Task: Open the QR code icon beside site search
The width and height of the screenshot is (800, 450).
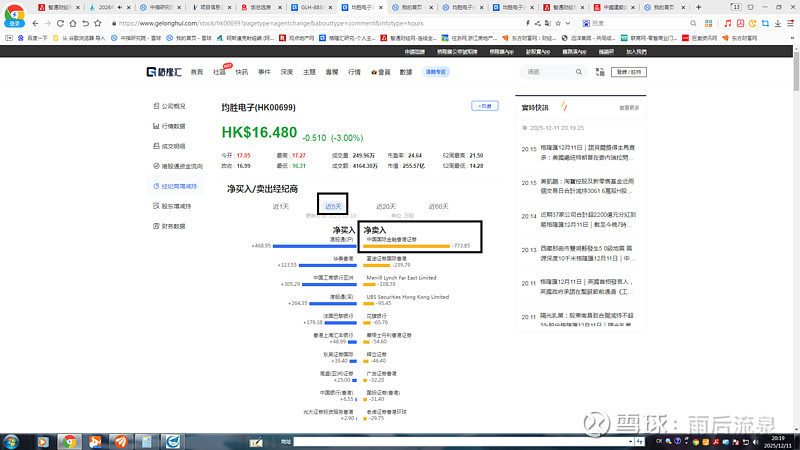Action: coord(600,72)
